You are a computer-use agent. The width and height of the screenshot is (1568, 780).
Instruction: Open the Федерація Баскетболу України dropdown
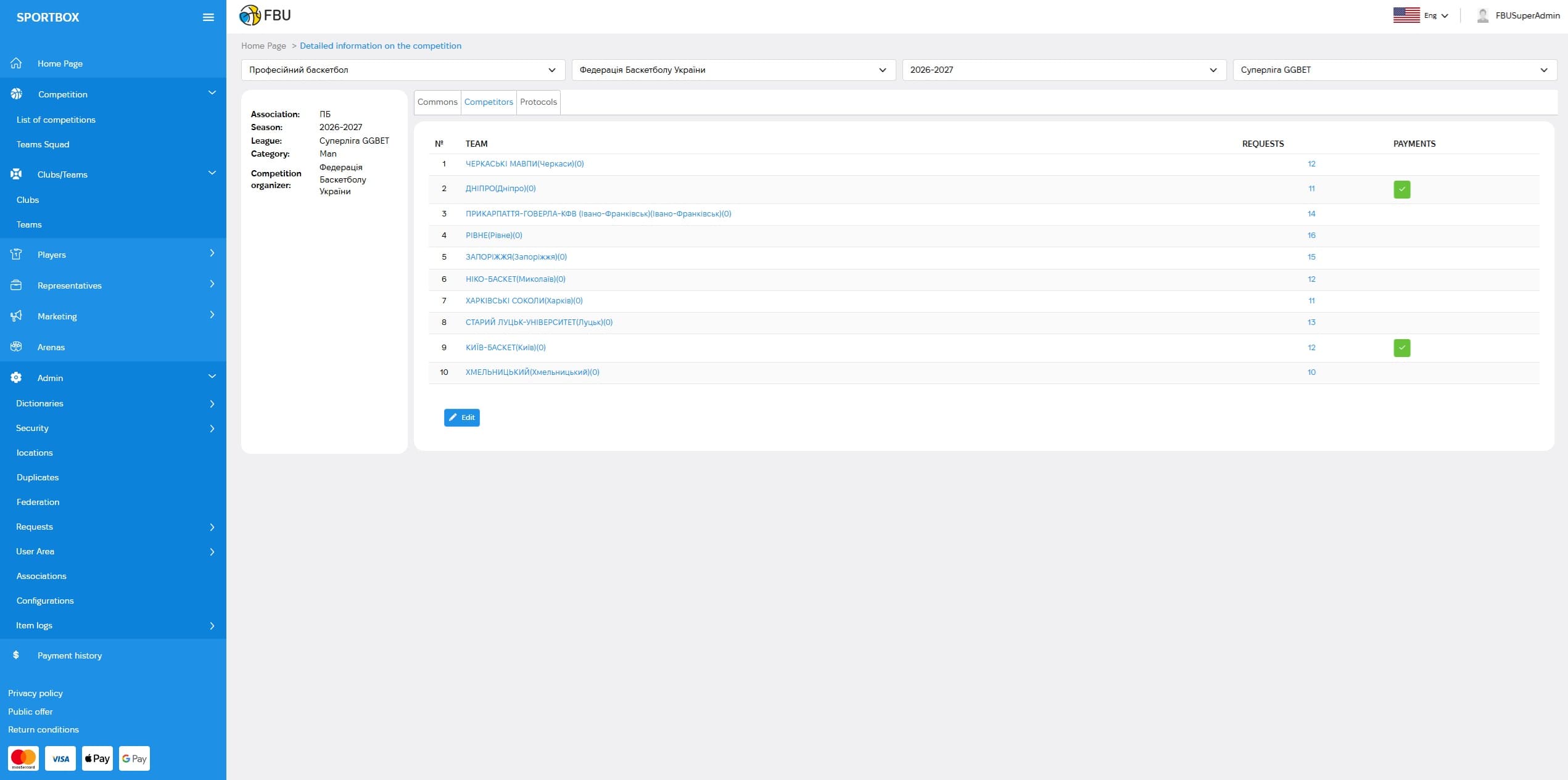coord(733,70)
